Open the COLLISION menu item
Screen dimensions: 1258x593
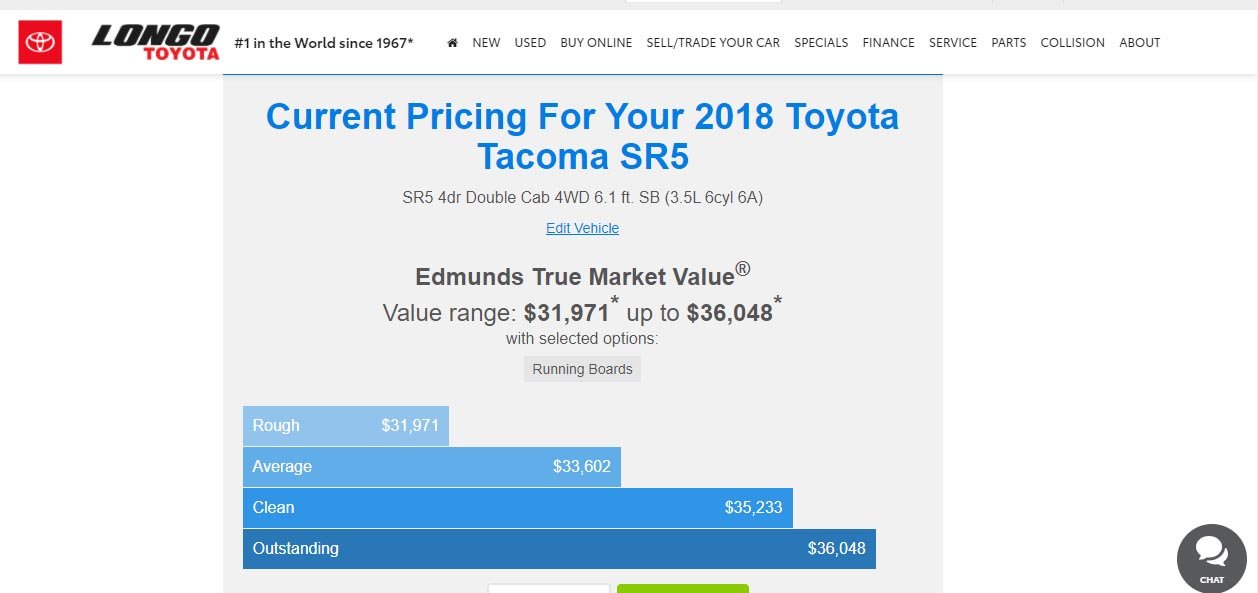tap(1072, 43)
